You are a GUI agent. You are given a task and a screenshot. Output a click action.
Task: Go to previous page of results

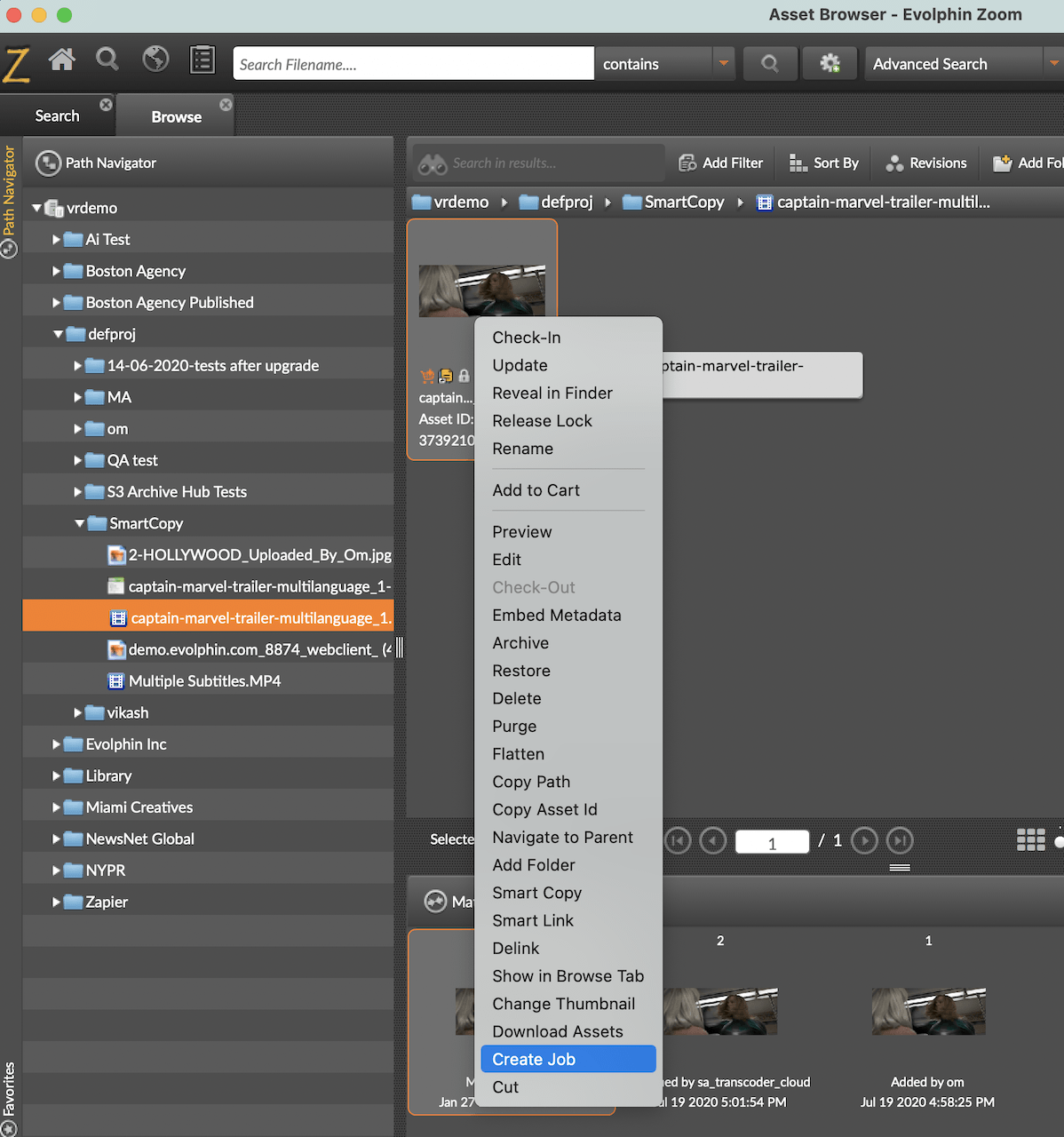(713, 840)
